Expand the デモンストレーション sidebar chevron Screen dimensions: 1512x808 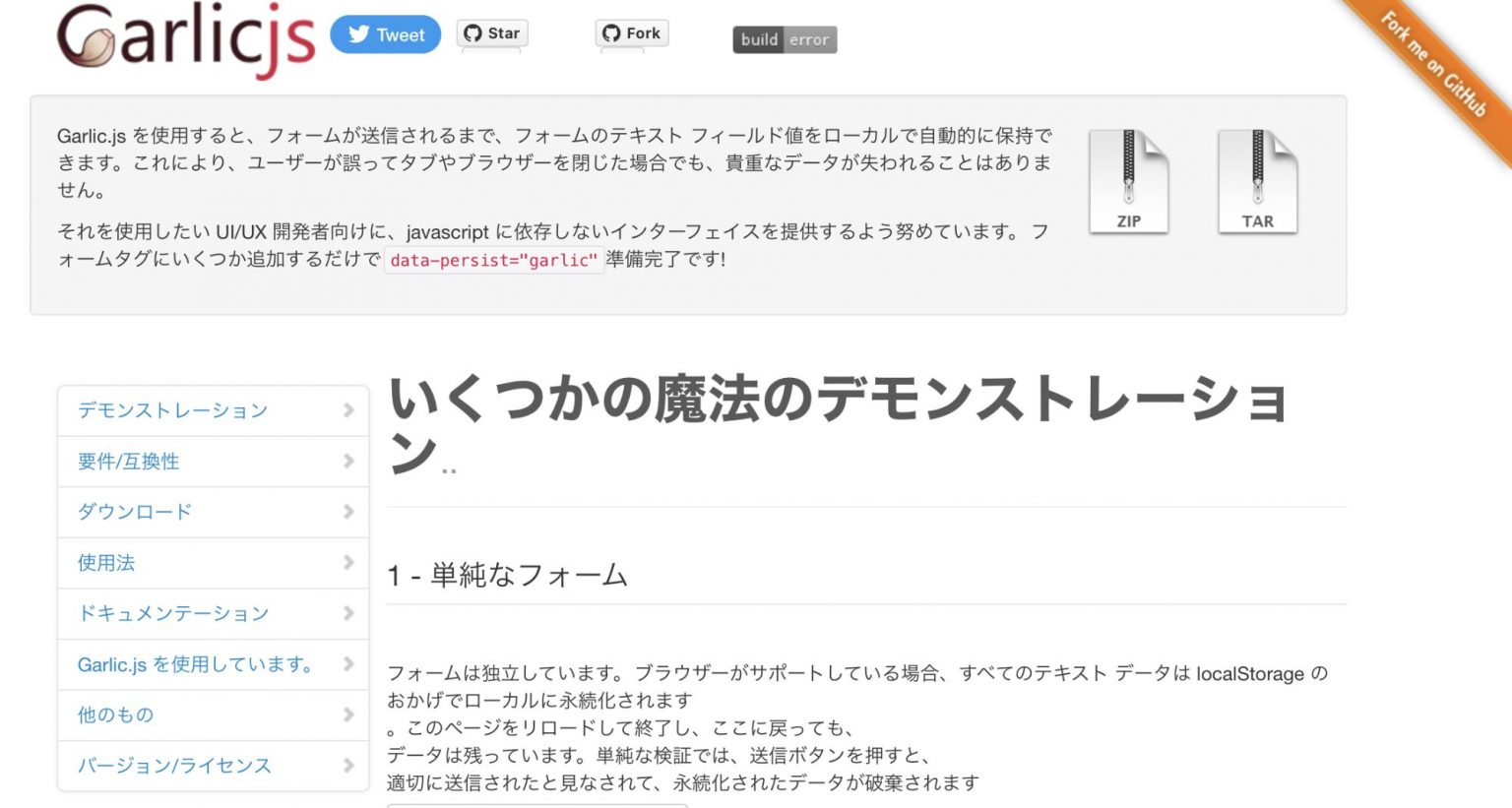pos(348,410)
